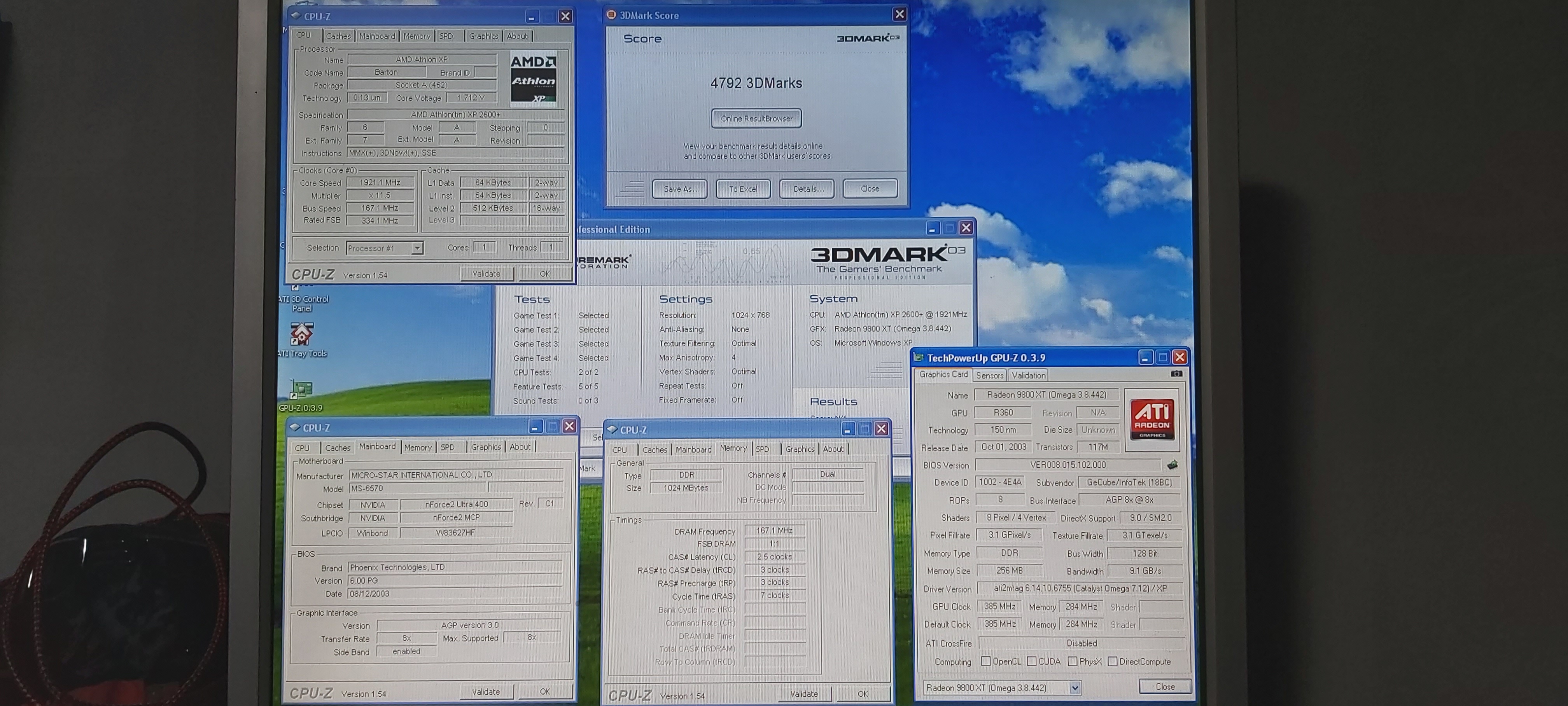Open the Radeon 9800 XT card dropdown

[1075, 688]
